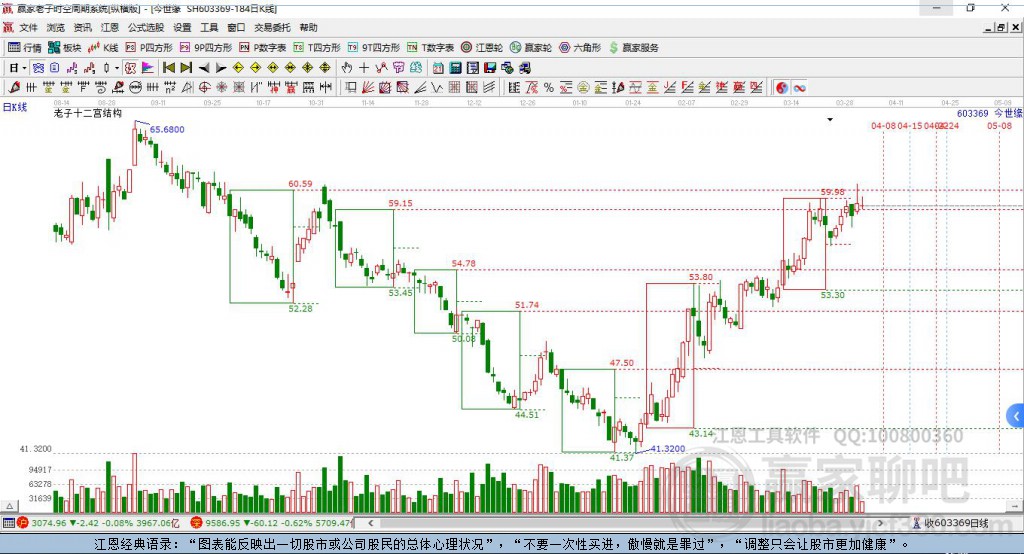The image size is (1024, 554).
Task: Select the red pen drawing tool
Action: [x=14, y=88]
